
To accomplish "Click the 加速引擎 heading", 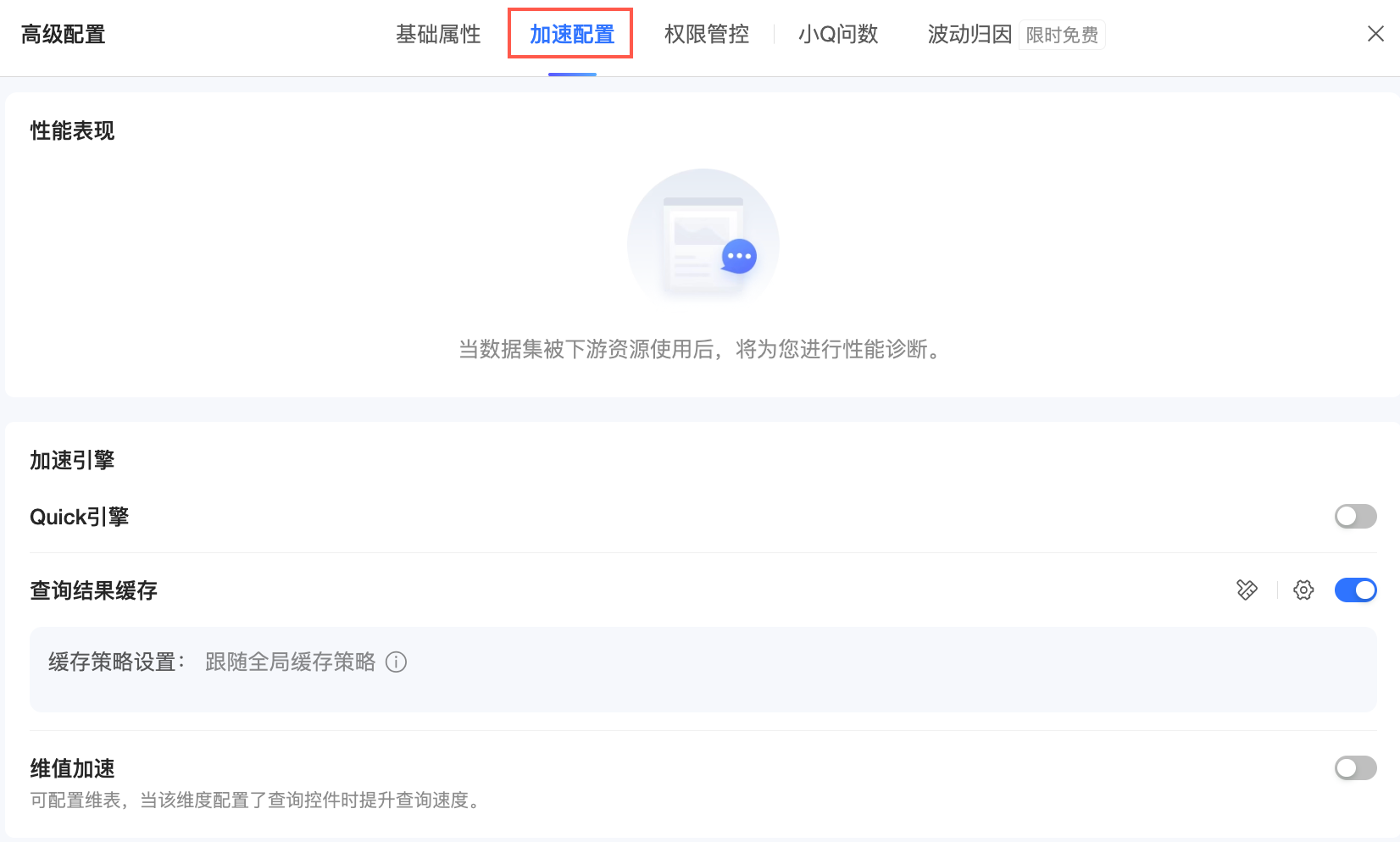I will pos(72,461).
